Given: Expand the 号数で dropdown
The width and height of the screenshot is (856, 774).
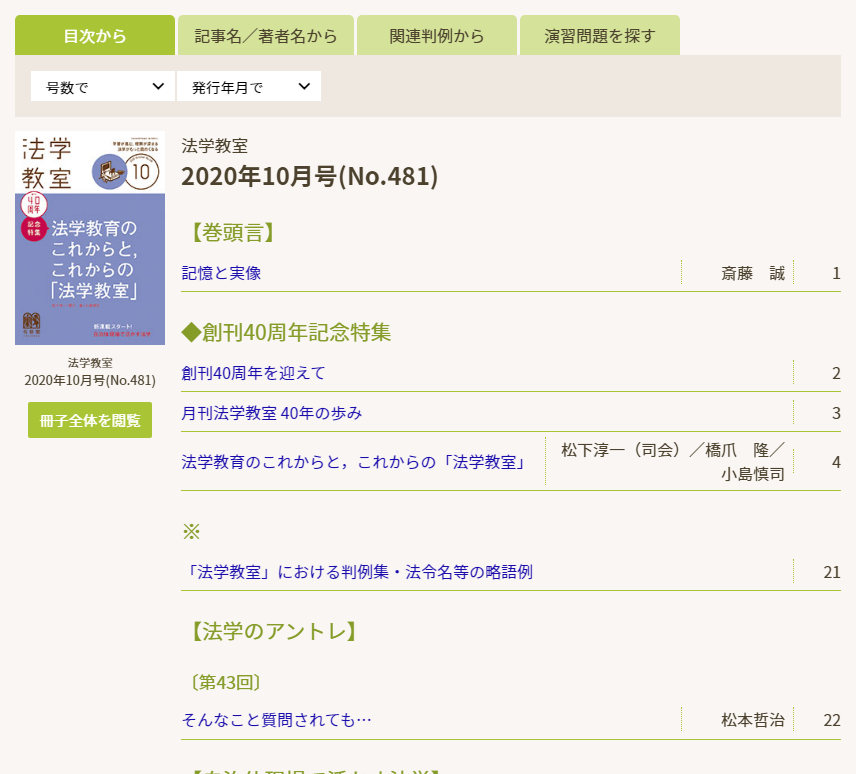Looking at the screenshot, I should (103, 86).
